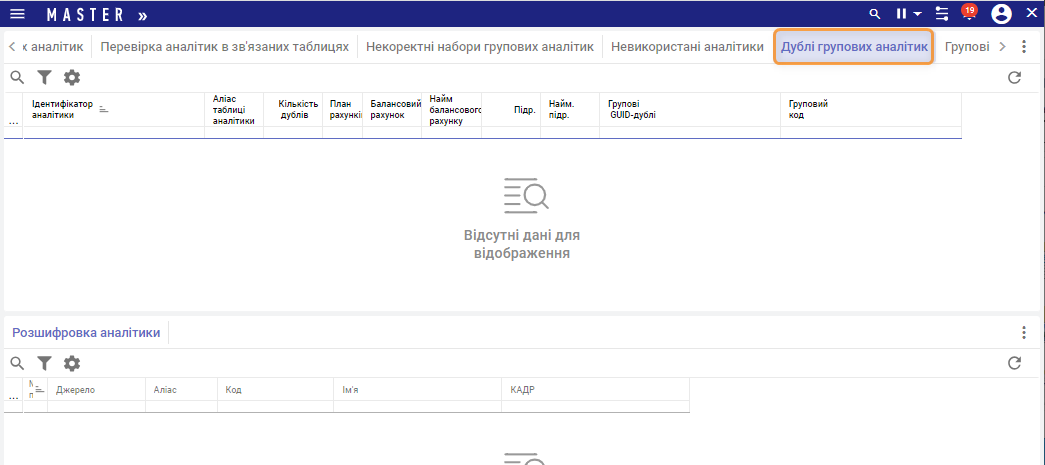Expand the pause dropdown arrow in top bar
The height and width of the screenshot is (465, 1045).
click(x=917, y=15)
